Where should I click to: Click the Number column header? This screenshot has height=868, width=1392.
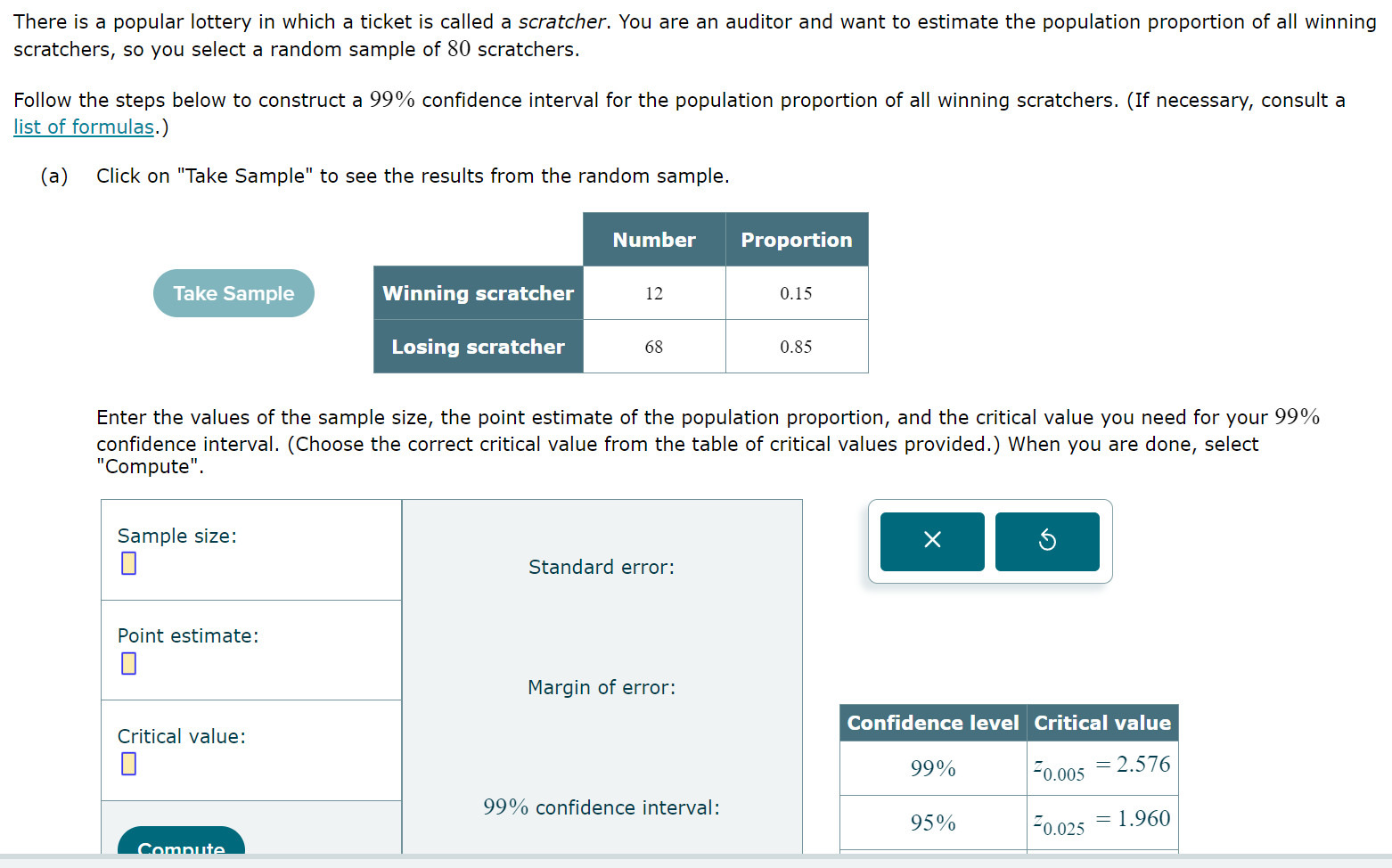(x=653, y=239)
